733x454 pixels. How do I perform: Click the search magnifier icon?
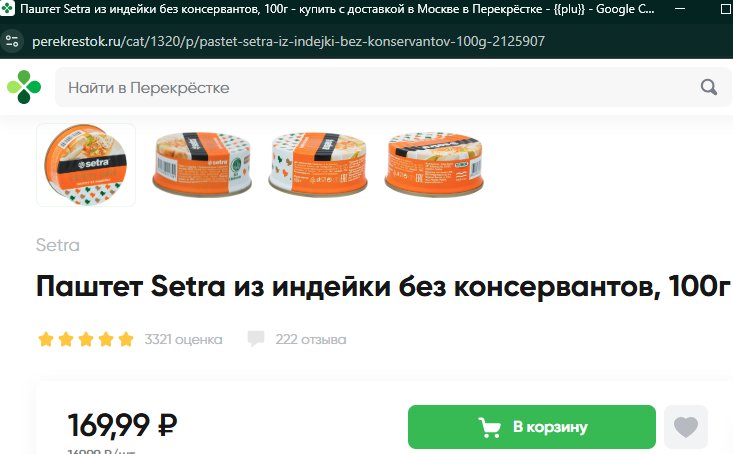[709, 87]
